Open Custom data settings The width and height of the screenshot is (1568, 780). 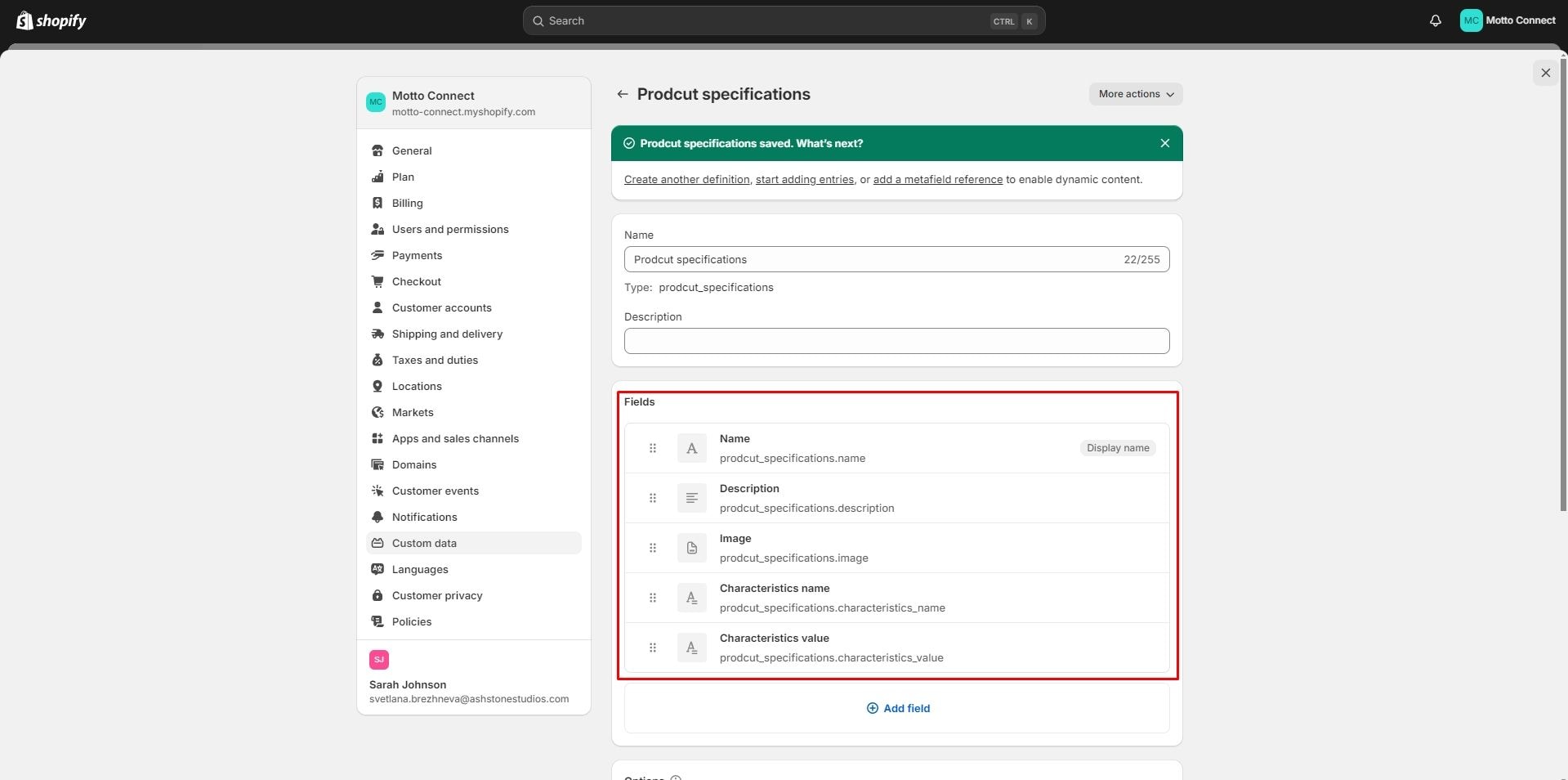coord(424,543)
